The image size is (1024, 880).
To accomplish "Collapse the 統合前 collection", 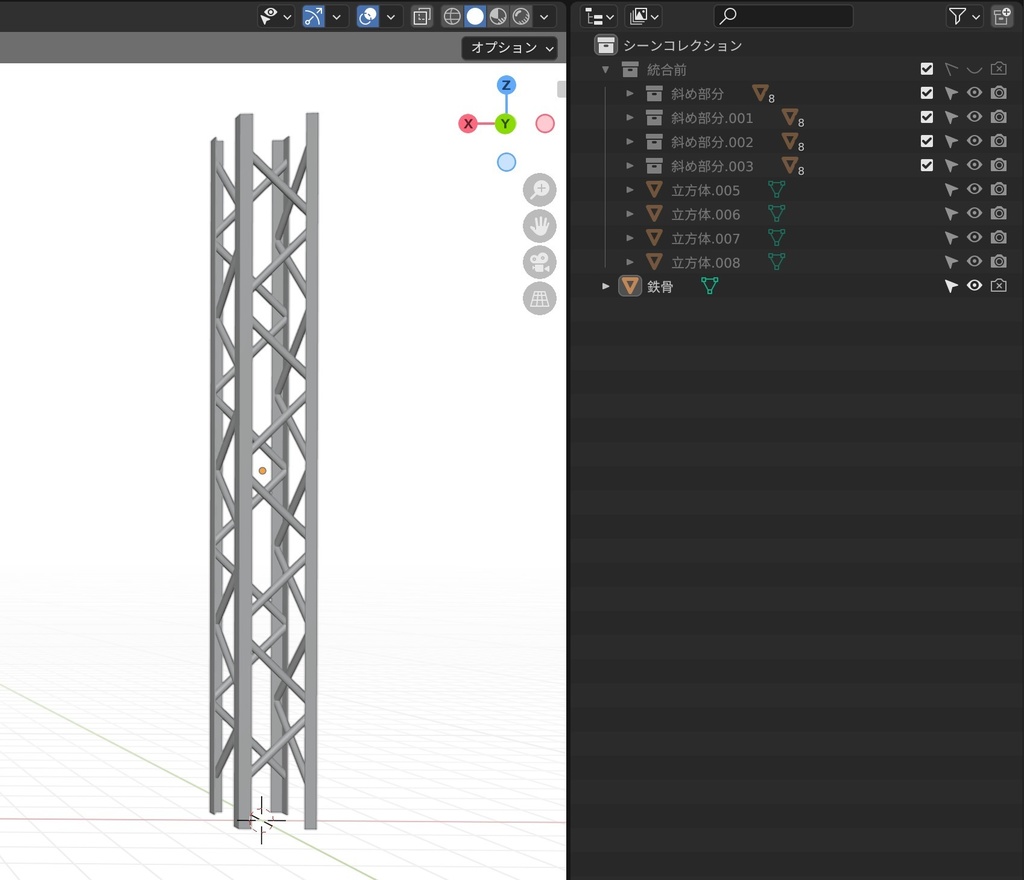I will click(x=605, y=69).
